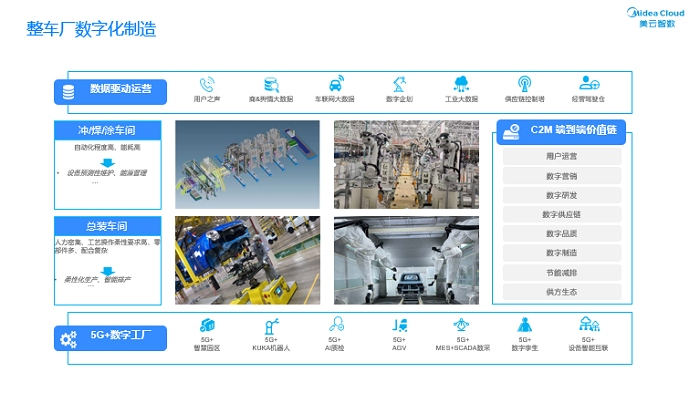The image size is (700, 393).
Task: Select the database search icon for 大数据
Action: (271, 84)
